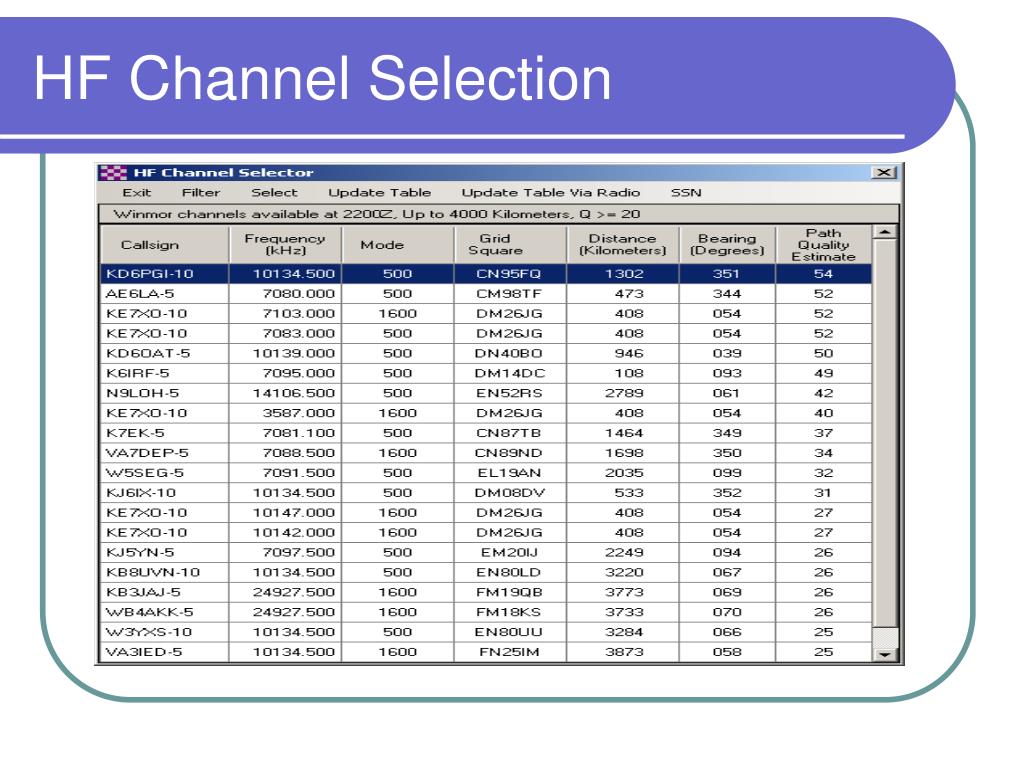Screen dimensions: 1024x768
Task: Click grid square DN40BO cell
Action: (x=510, y=353)
